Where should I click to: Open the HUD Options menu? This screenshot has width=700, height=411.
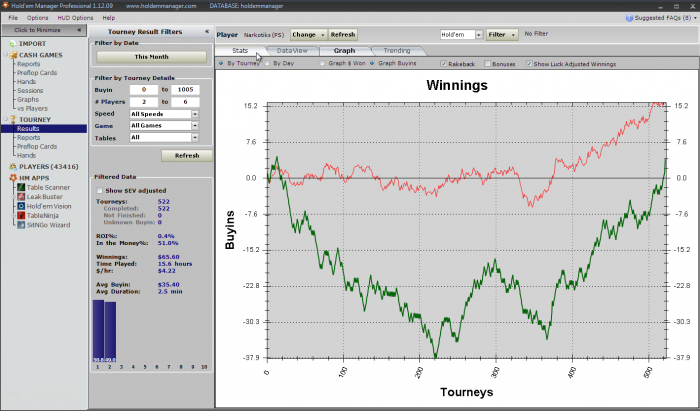click(x=75, y=18)
